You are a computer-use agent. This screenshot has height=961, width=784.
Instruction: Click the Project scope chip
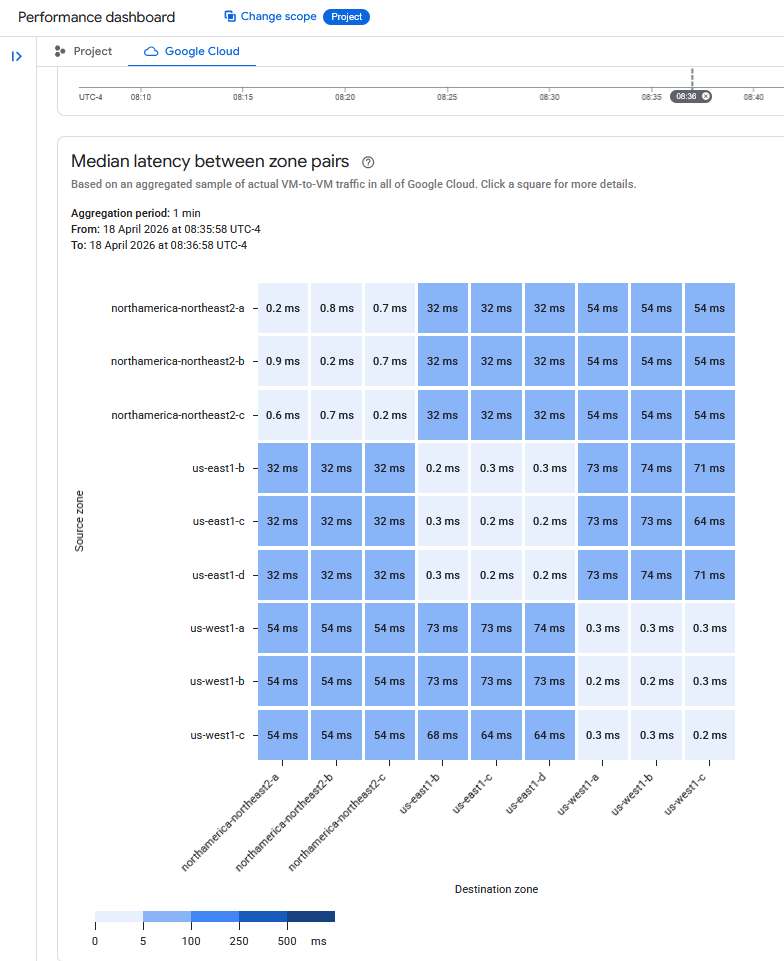tap(346, 17)
